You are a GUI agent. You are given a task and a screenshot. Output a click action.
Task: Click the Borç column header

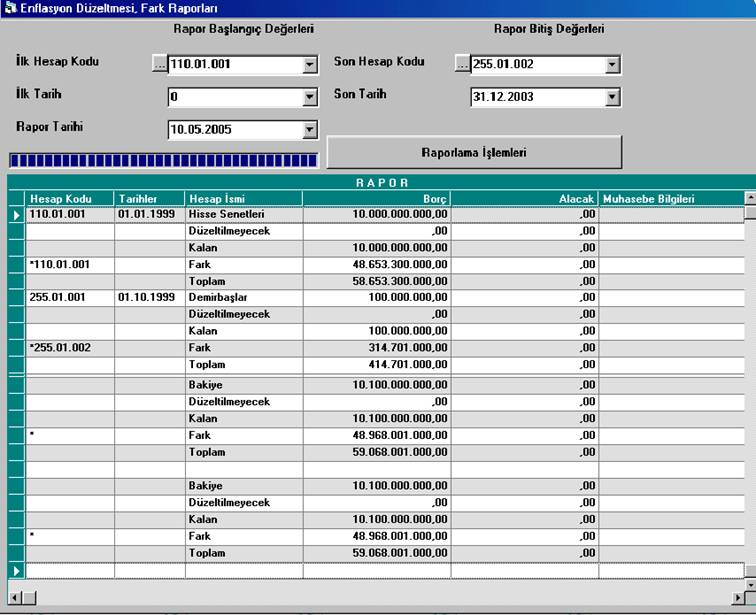point(375,199)
